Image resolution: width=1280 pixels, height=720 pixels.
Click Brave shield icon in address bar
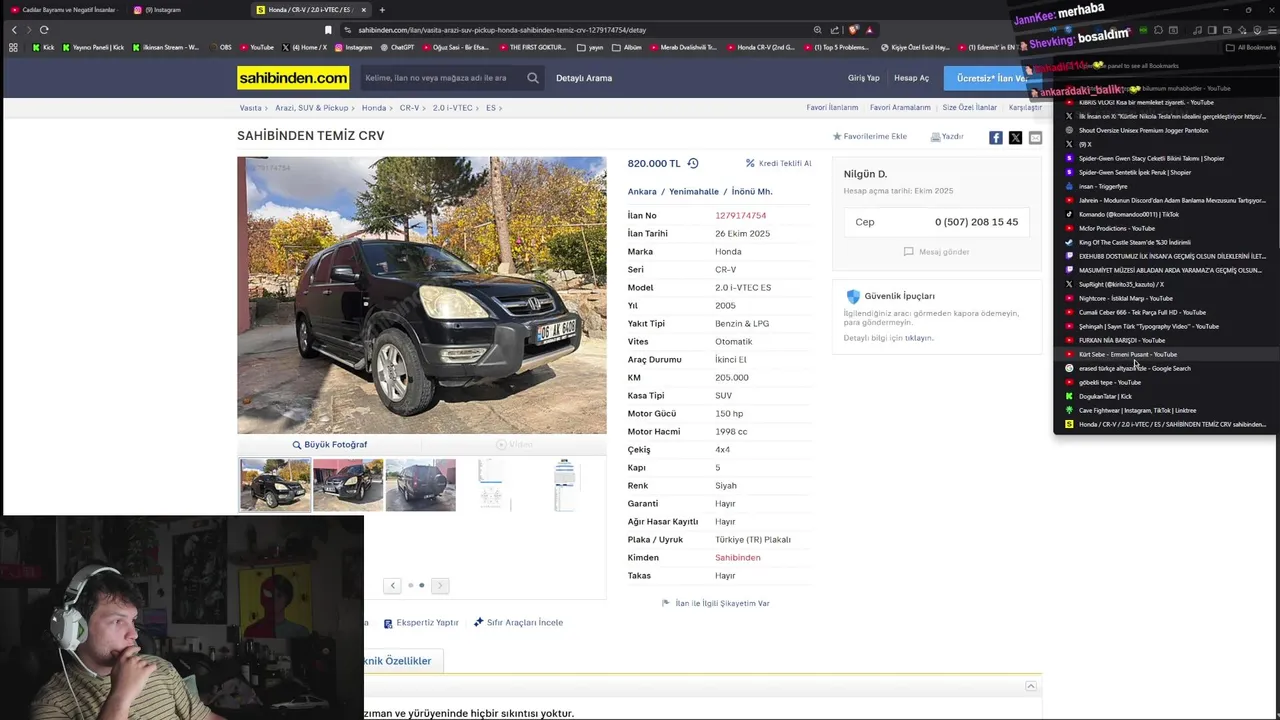[853, 30]
